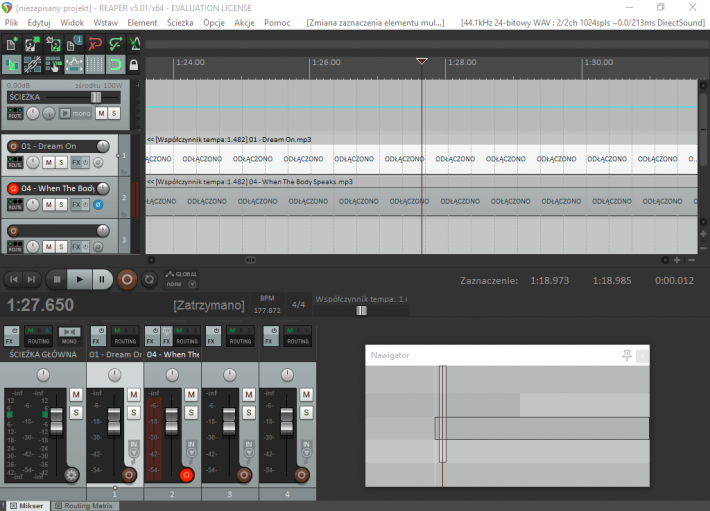Arm record on empty track 3
This screenshot has width=710, height=511.
click(x=14, y=231)
